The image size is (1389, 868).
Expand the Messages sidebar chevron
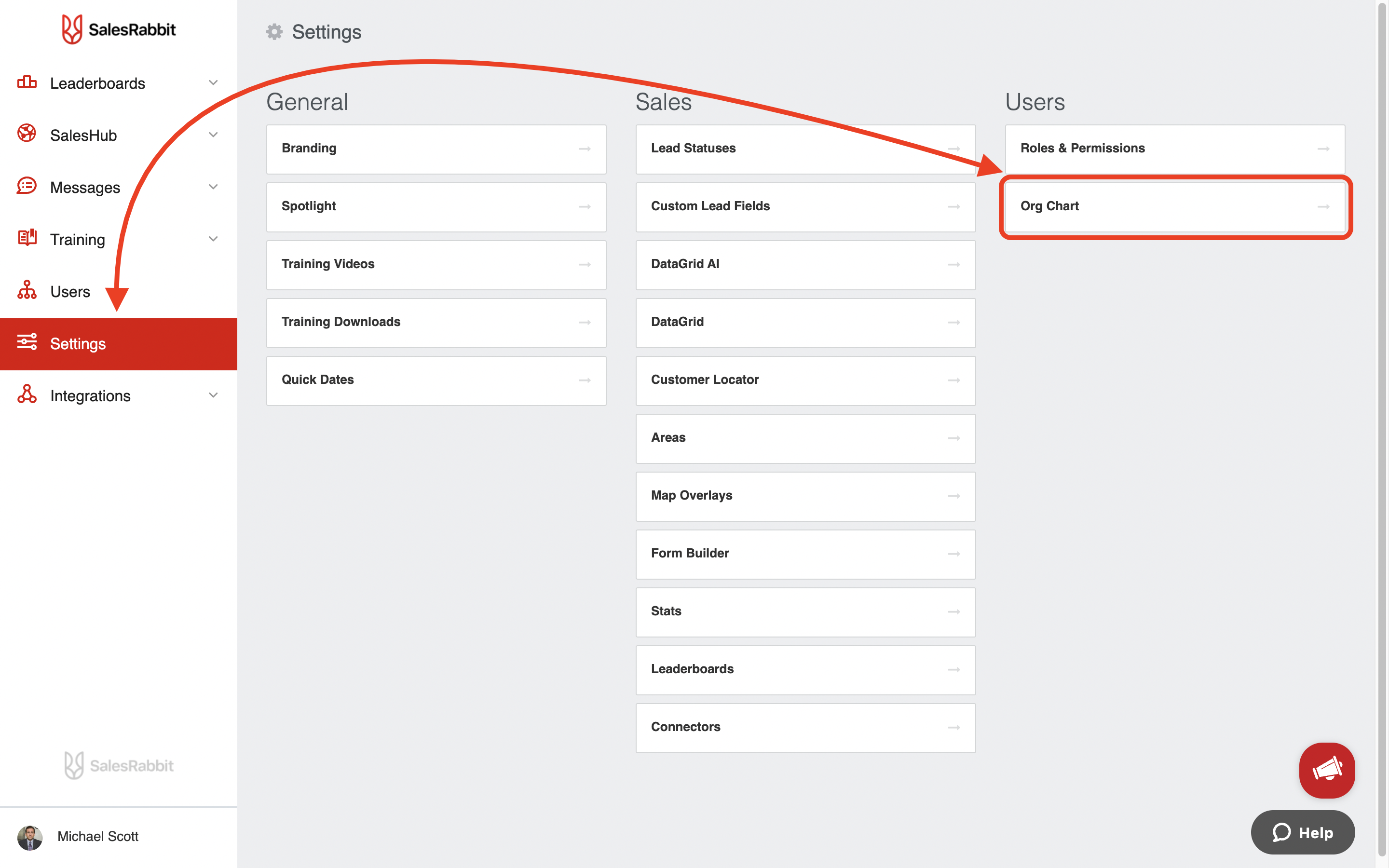(x=213, y=187)
